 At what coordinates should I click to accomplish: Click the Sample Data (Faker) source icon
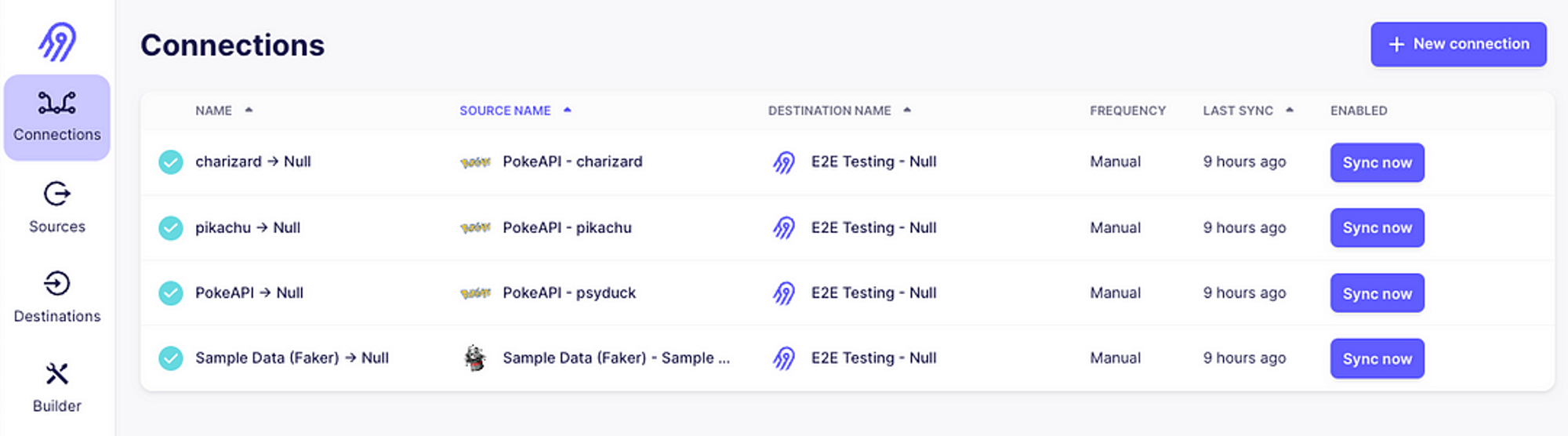(475, 358)
